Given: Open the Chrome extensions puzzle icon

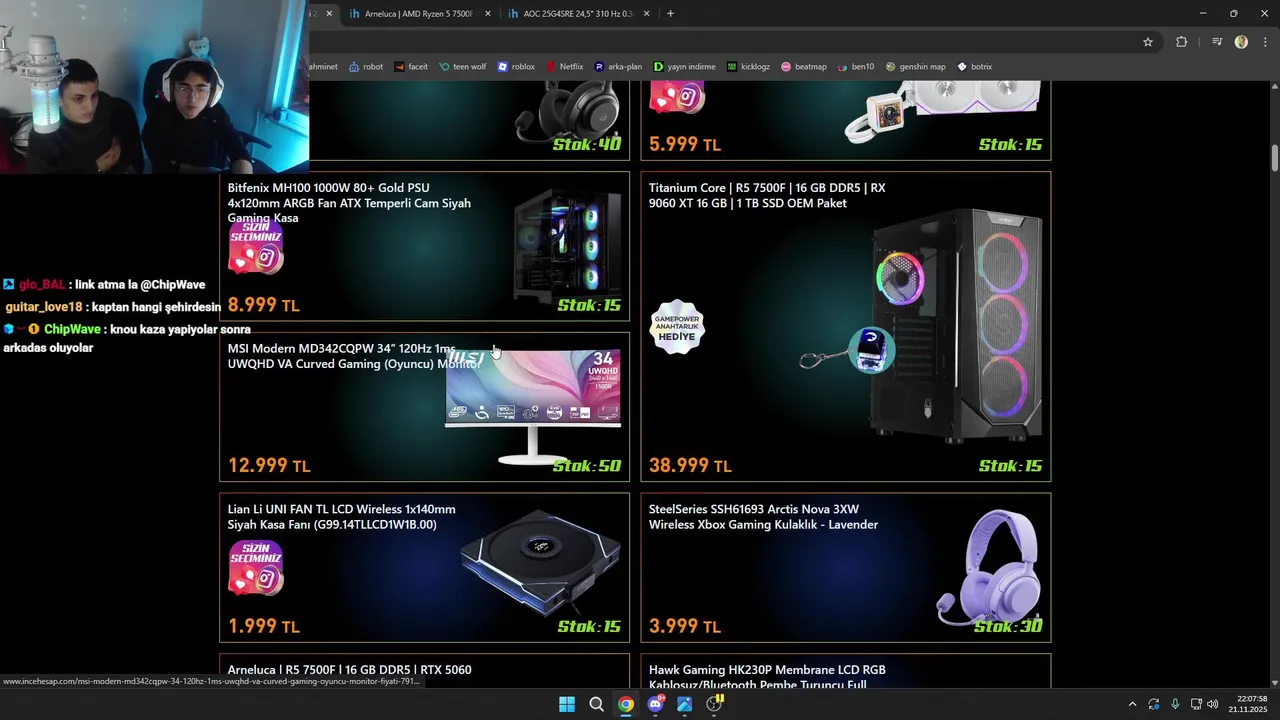Looking at the screenshot, I should pyautogui.click(x=1182, y=42).
